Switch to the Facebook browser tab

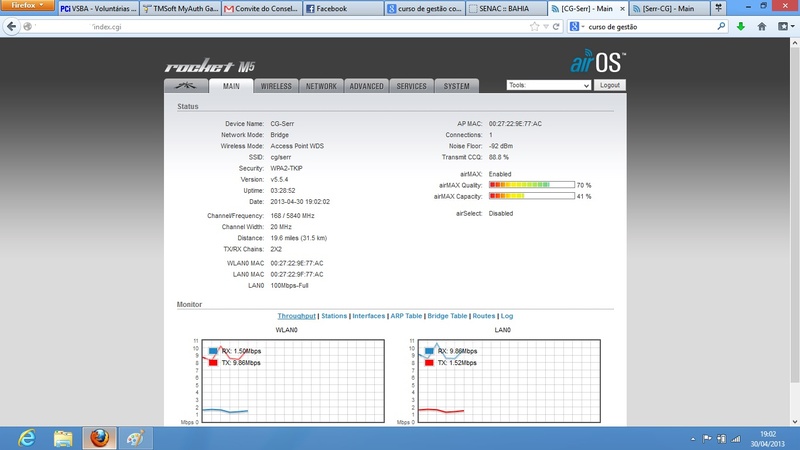(343, 9)
